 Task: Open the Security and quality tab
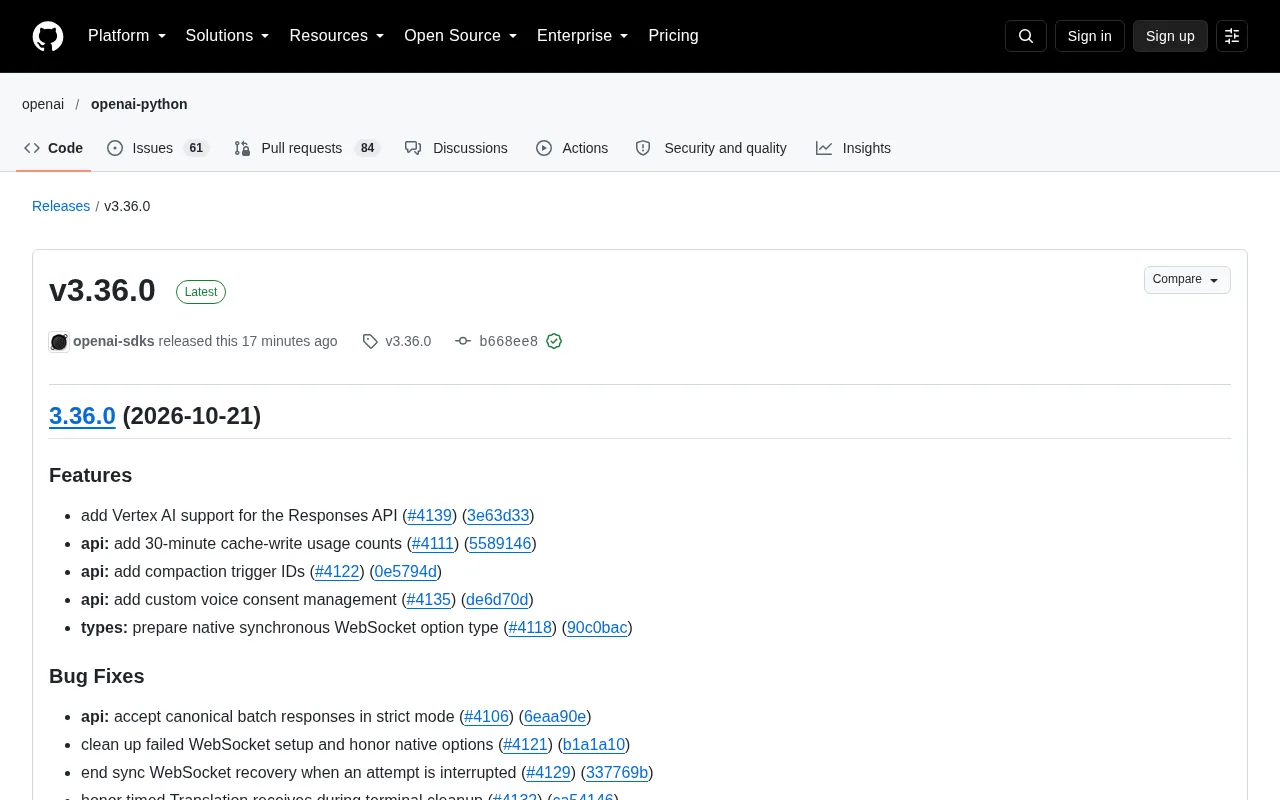[711, 148]
